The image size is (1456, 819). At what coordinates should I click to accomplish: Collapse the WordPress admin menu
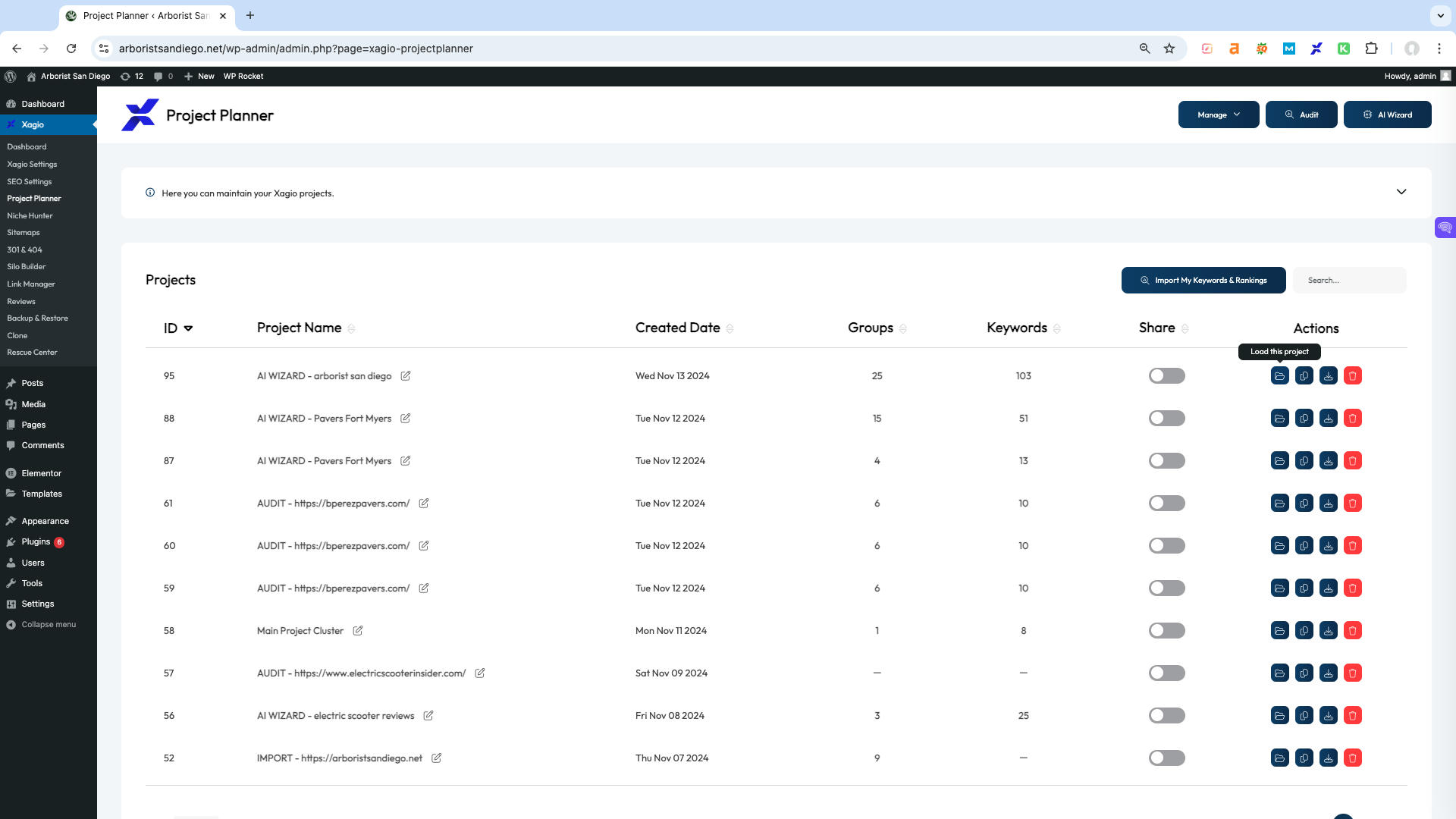[x=42, y=624]
